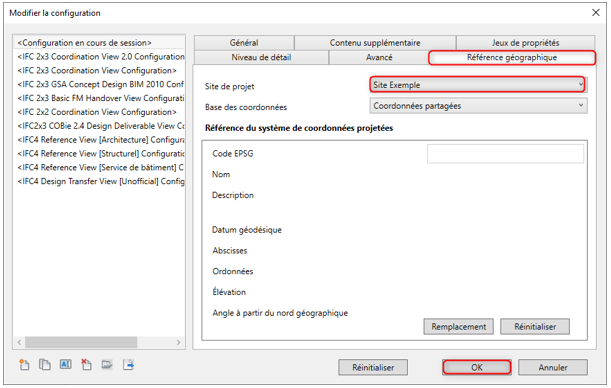The height and width of the screenshot is (388, 611).
Task: Select IFC2x3 COBie 2.4 Design Deliverable View
Action: (x=99, y=126)
